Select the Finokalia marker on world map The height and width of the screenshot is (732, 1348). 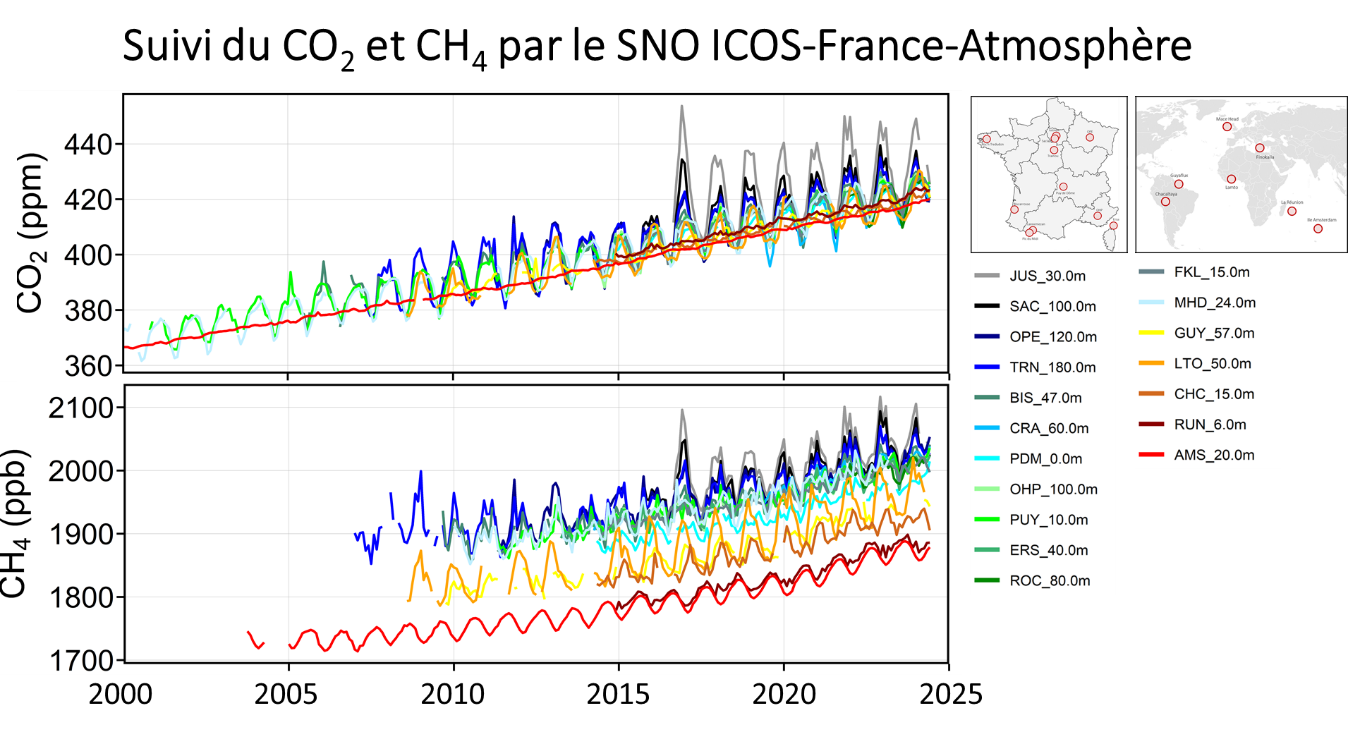click(1260, 148)
